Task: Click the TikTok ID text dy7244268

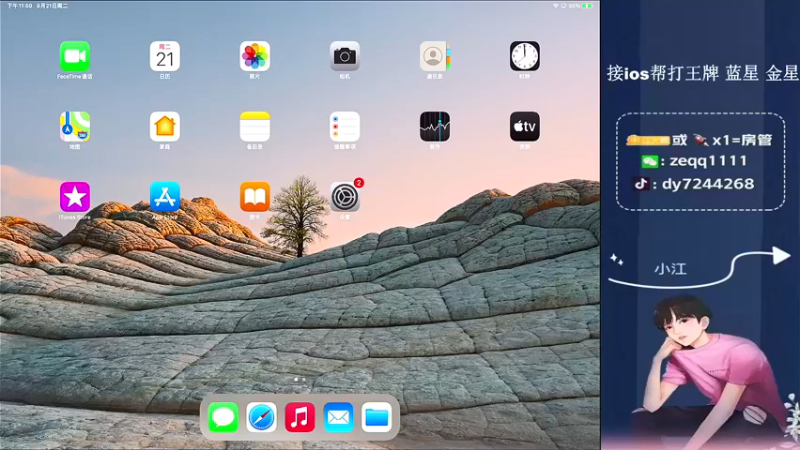Action: tap(708, 184)
